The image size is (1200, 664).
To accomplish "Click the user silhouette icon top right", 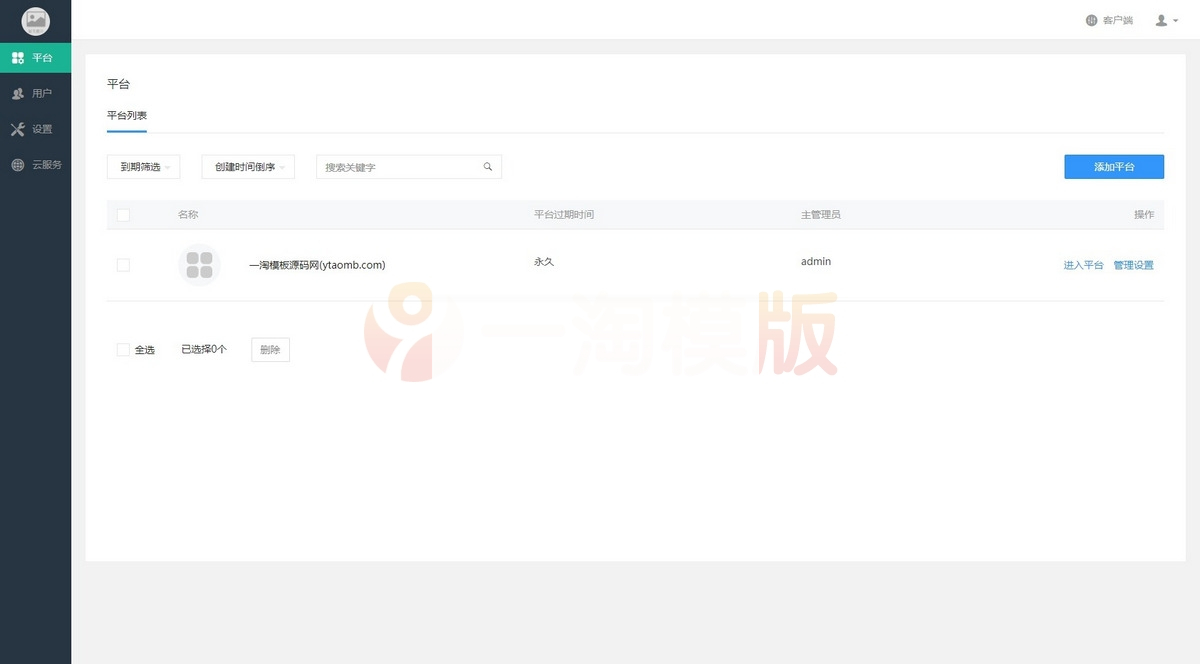I will [1160, 19].
